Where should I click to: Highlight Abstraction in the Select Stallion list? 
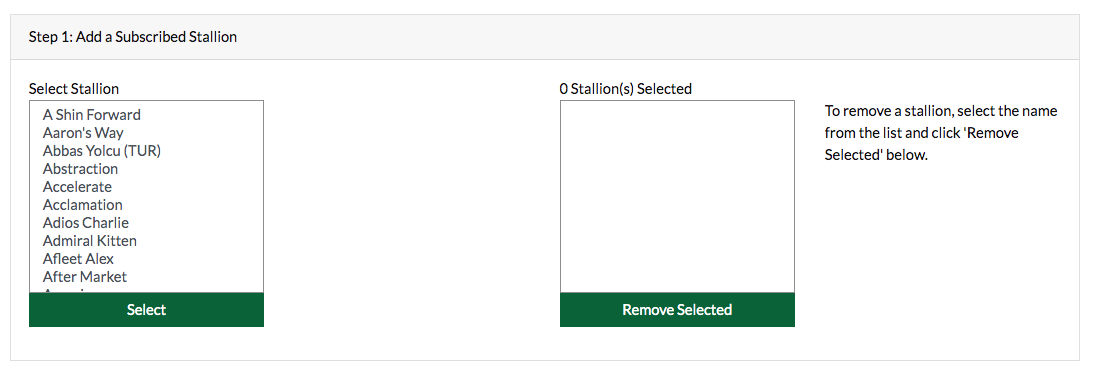tap(145, 169)
